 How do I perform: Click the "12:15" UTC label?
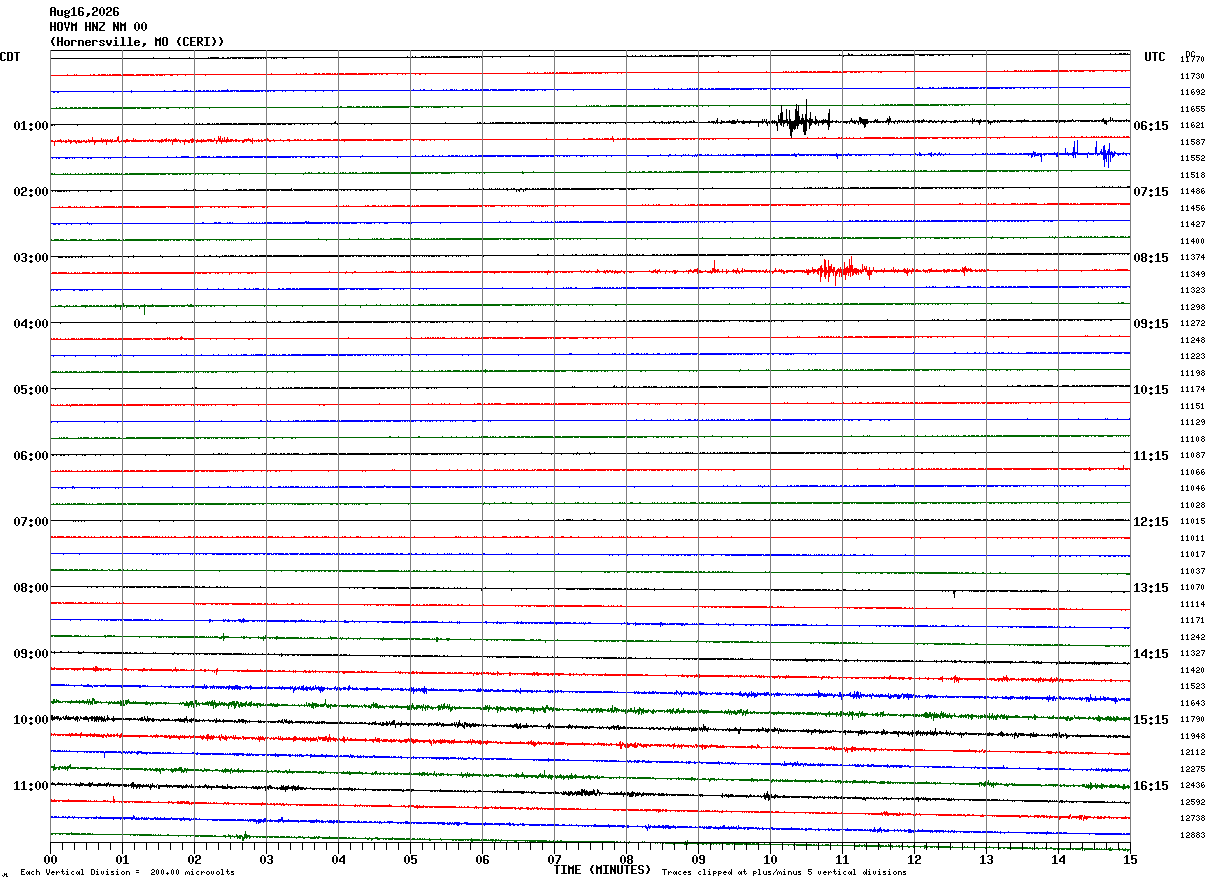pos(1151,522)
